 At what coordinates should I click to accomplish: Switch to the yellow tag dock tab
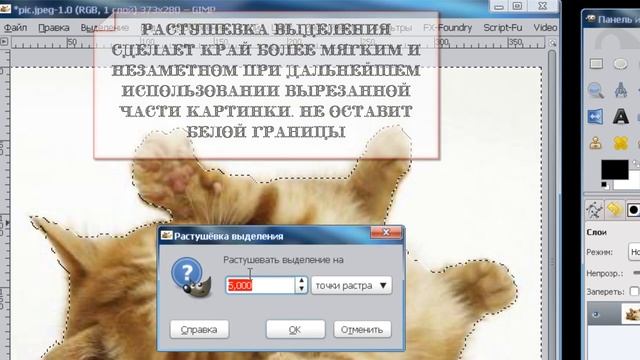click(614, 210)
